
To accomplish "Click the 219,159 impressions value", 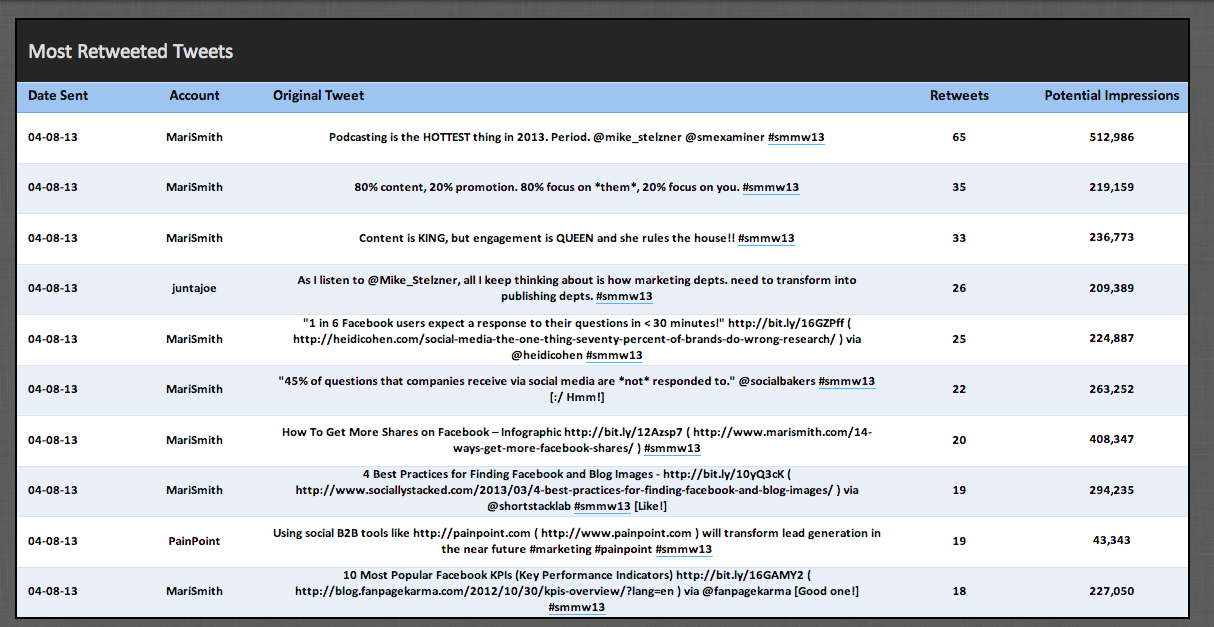I will pyautogui.click(x=1112, y=188).
